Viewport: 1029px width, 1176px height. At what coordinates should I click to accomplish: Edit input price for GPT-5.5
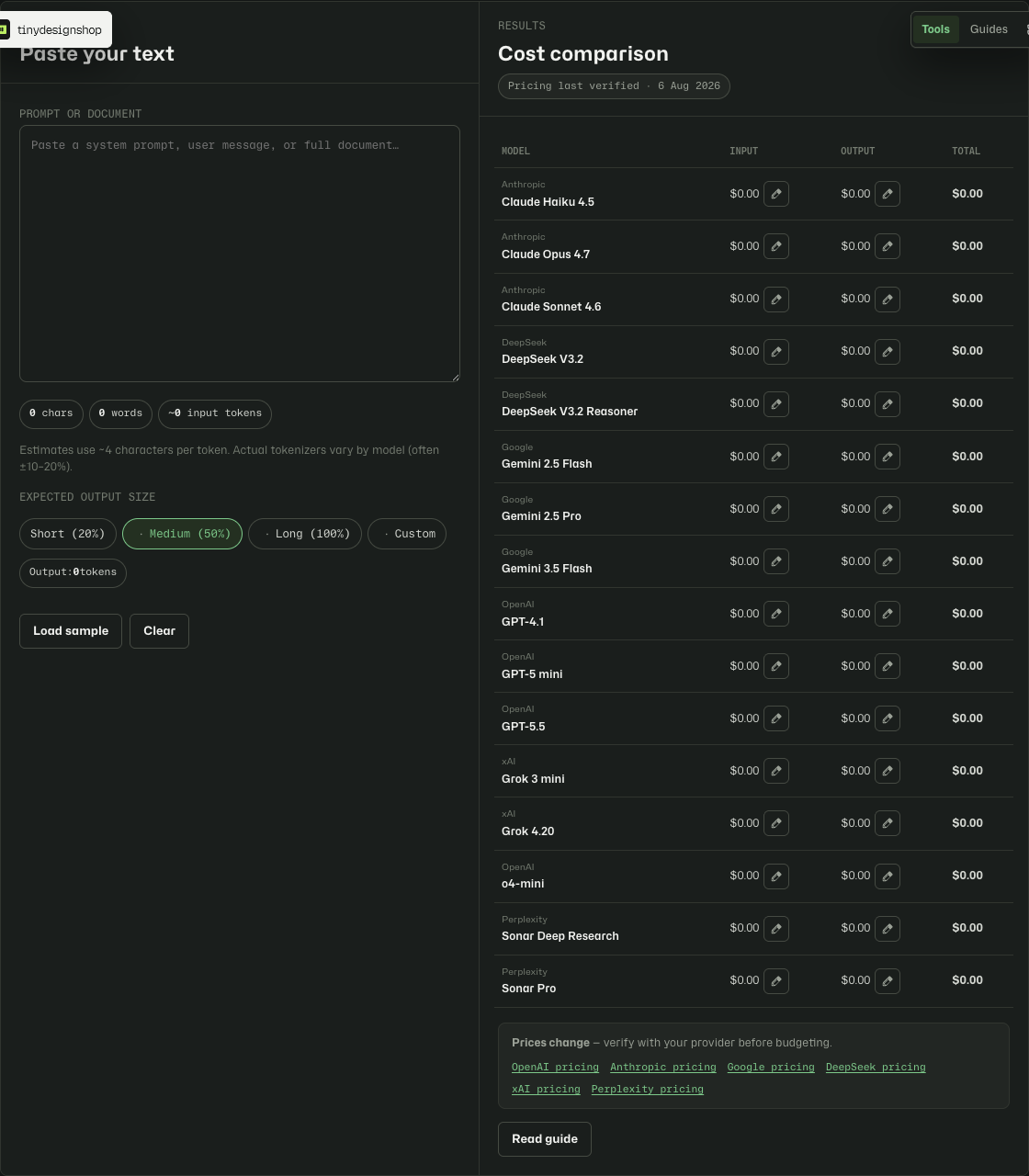pos(776,718)
